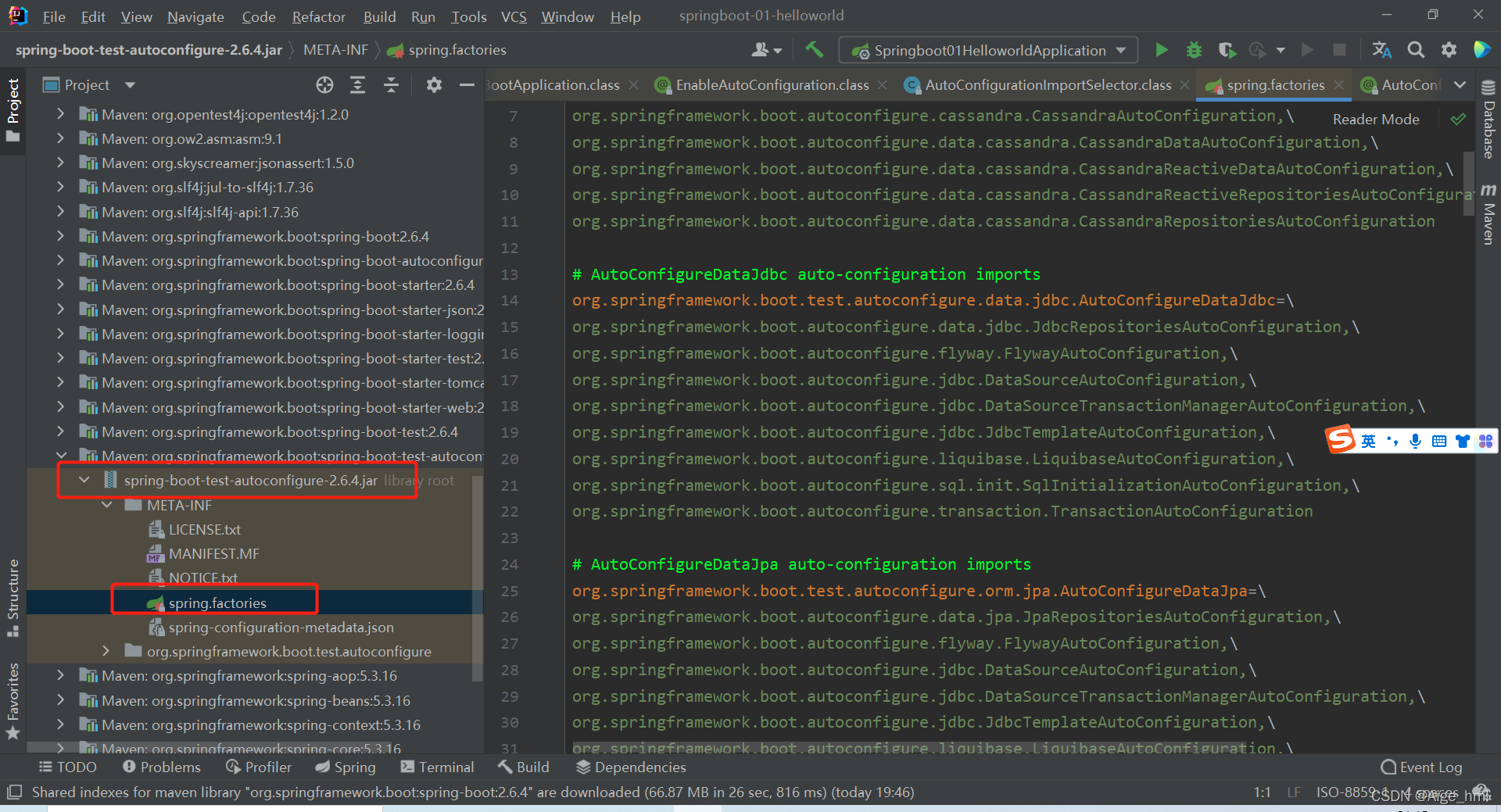Close the spring.factories editor tab
The width and height of the screenshot is (1501, 812).
(x=1338, y=85)
